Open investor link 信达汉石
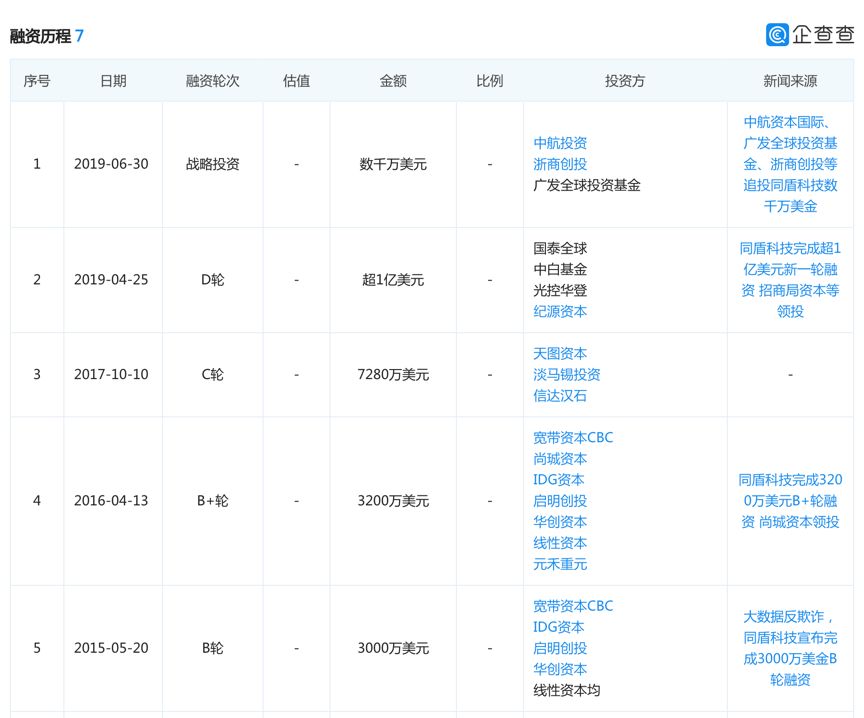Image resolution: width=864 pixels, height=718 pixels. coord(560,396)
